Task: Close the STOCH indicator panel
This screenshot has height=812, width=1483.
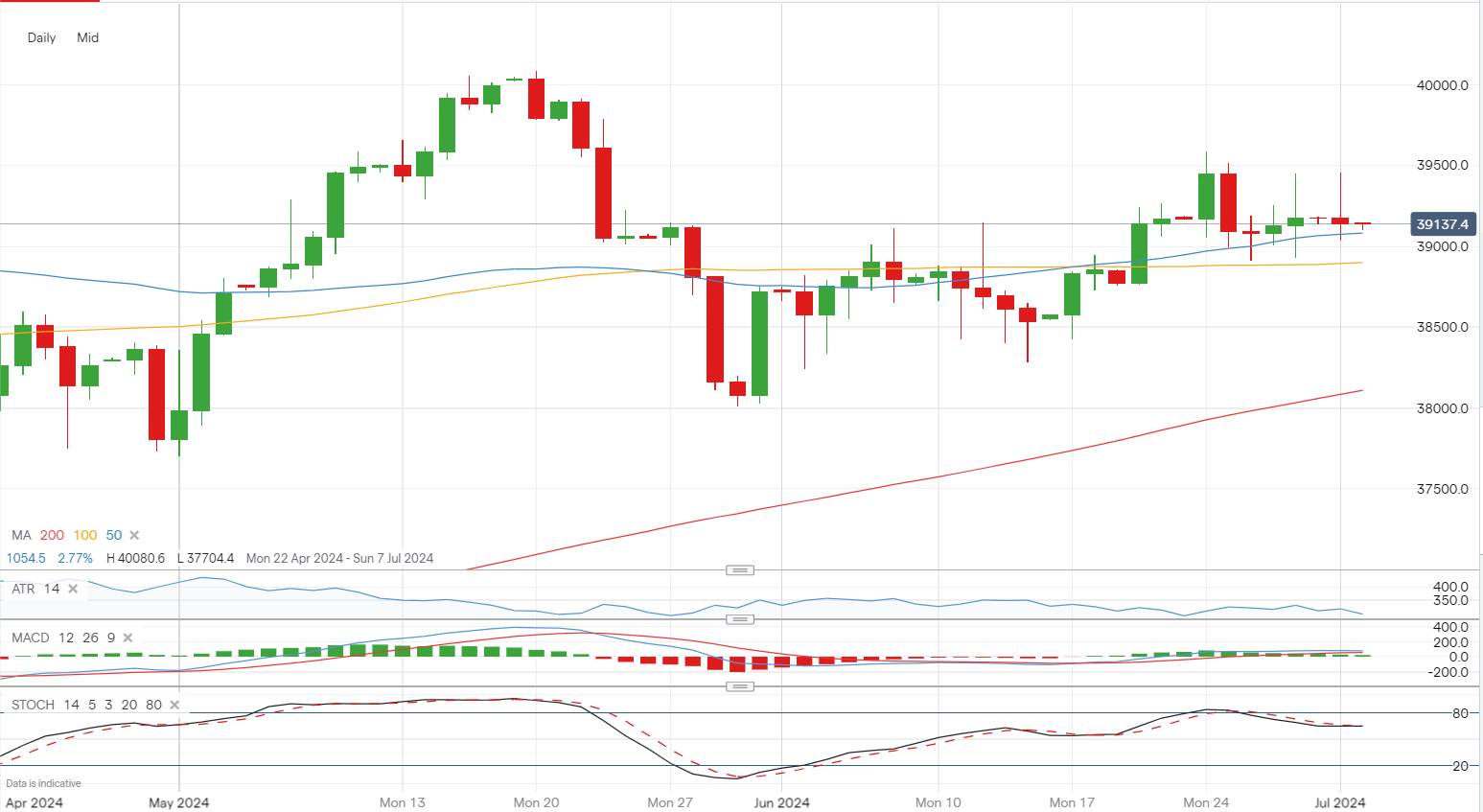Action: 174,705
